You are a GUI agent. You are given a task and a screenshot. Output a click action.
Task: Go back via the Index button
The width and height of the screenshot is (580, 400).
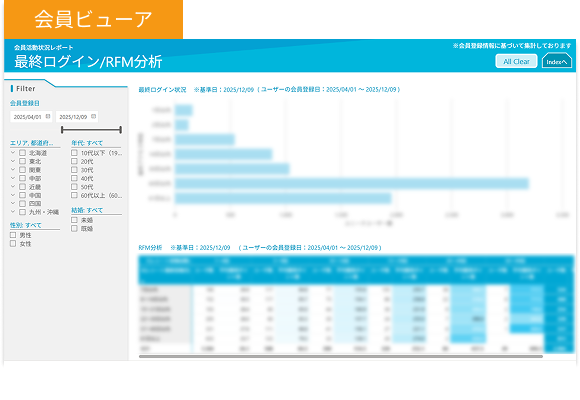tap(557, 61)
